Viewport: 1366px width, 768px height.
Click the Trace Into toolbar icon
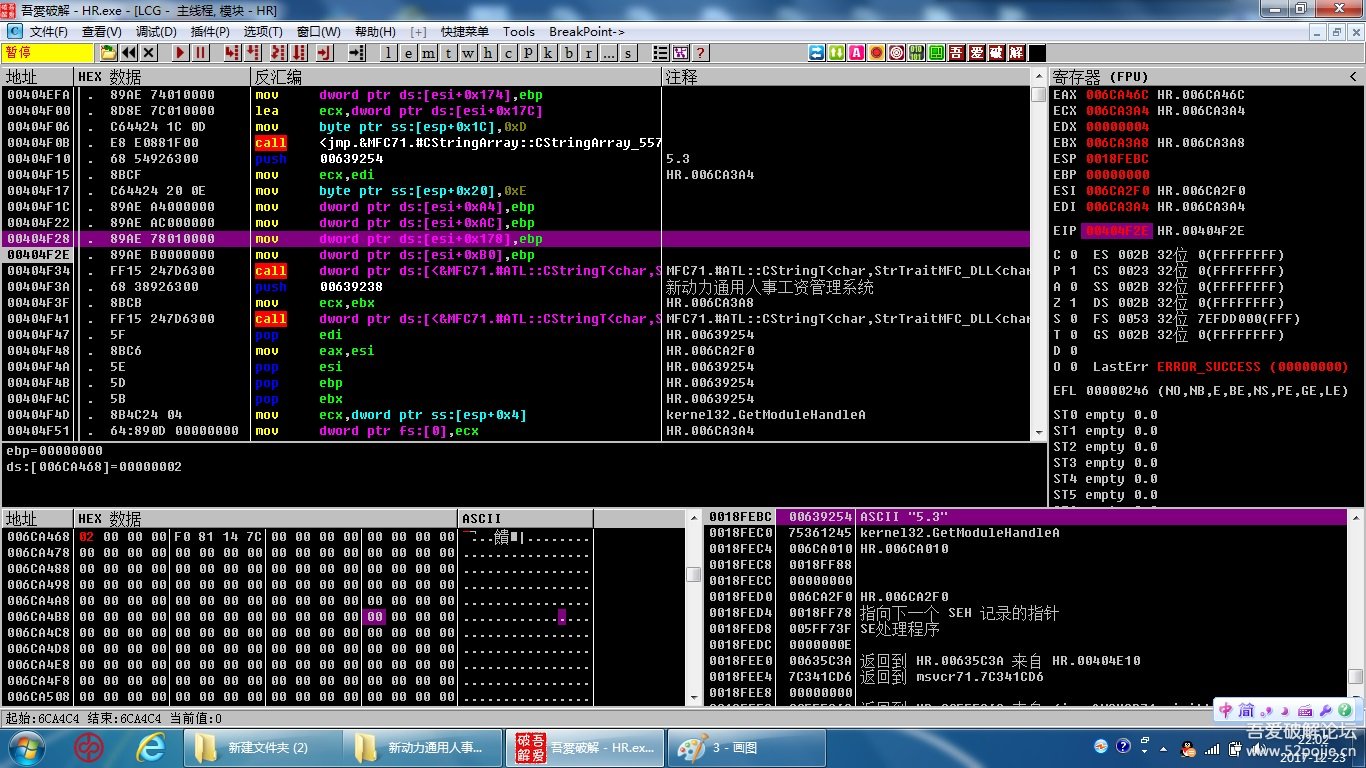coord(278,53)
